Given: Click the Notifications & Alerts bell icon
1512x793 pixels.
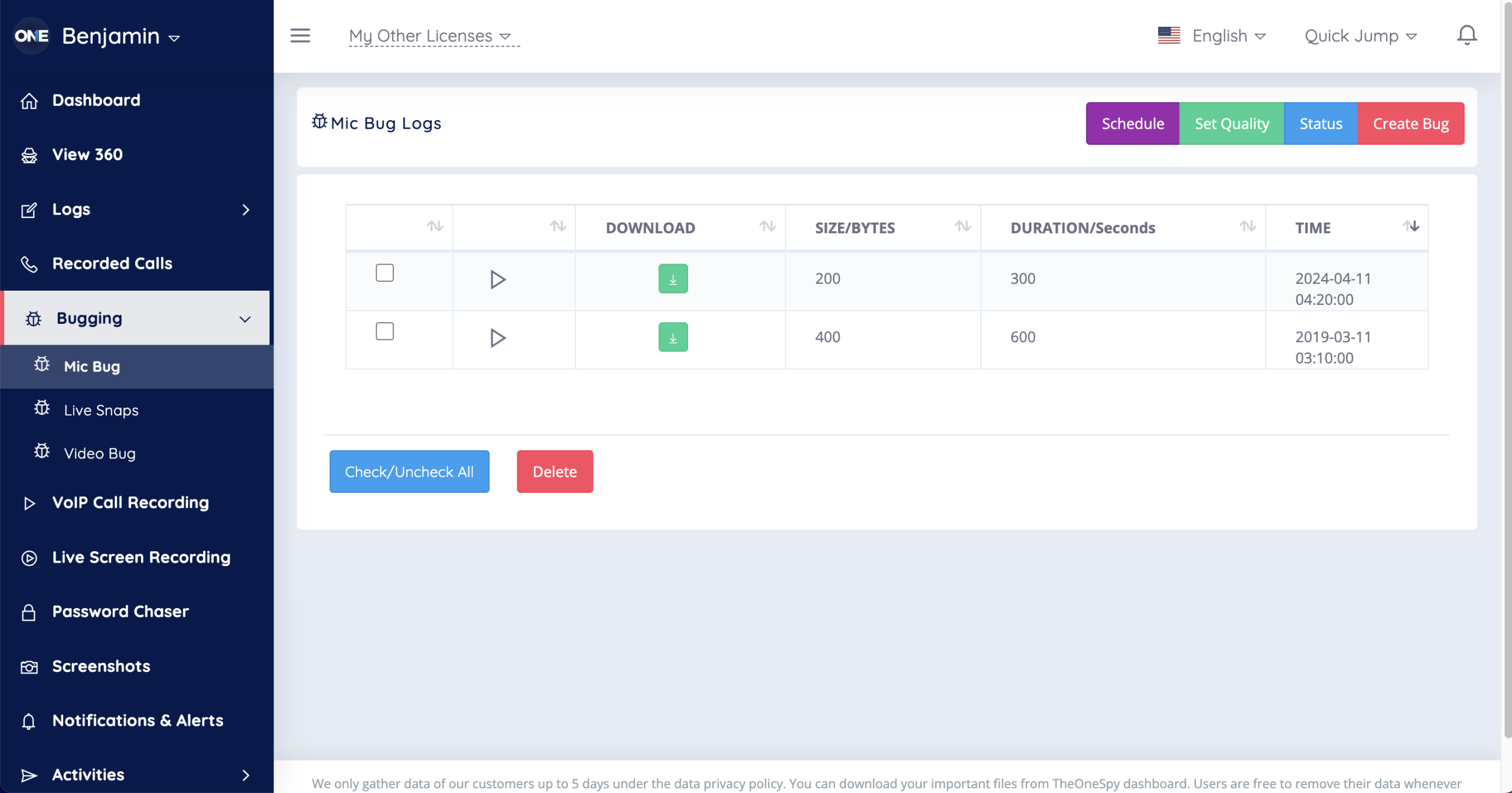Looking at the screenshot, I should [x=28, y=721].
